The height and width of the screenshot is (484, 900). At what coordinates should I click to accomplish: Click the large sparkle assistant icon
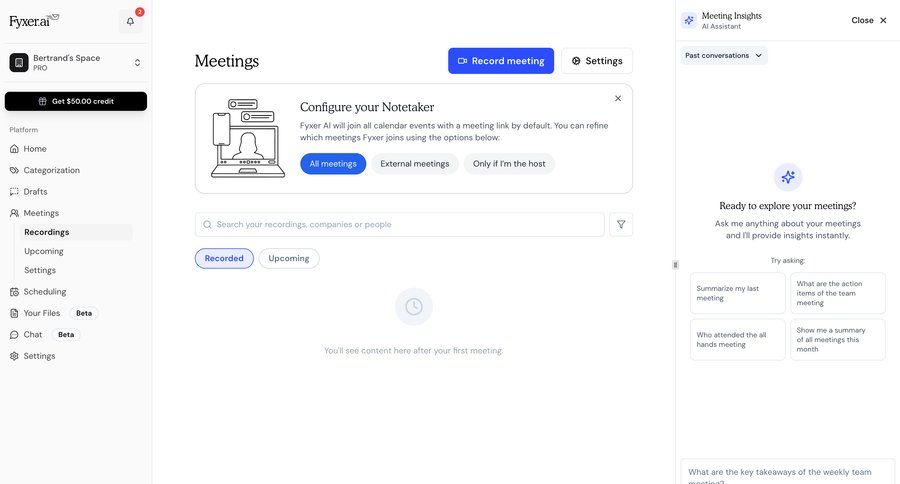point(788,177)
